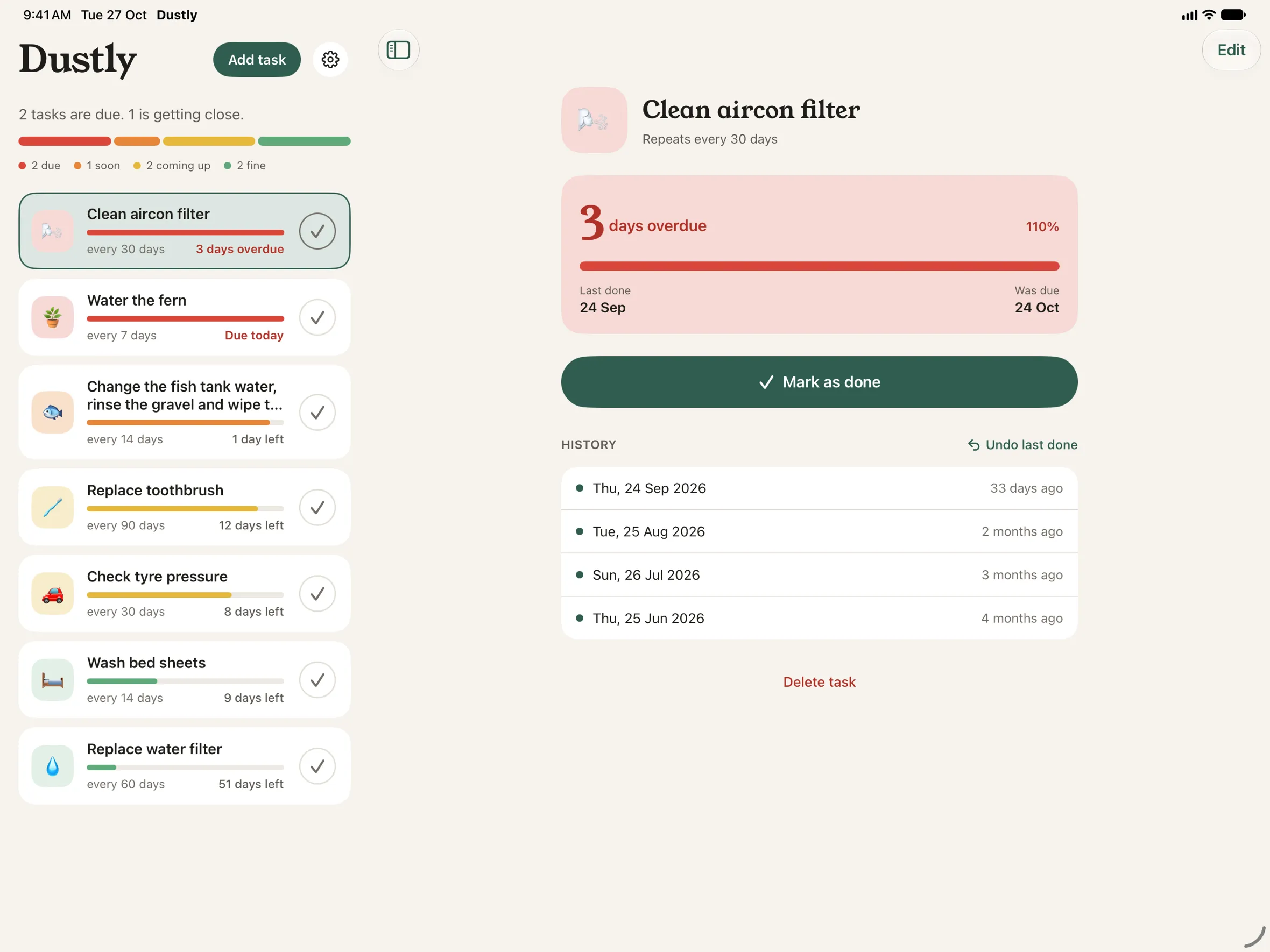Click the red due segment of the summary bar
The height and width of the screenshot is (952, 1270).
click(65, 141)
